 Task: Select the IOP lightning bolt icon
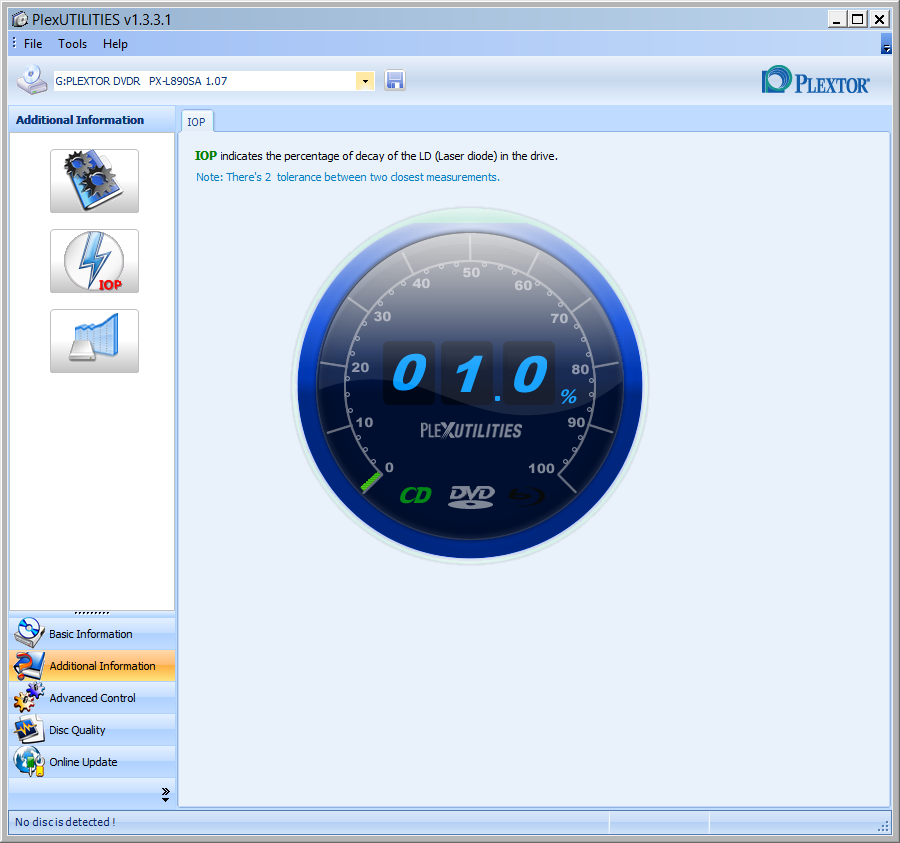(94, 261)
